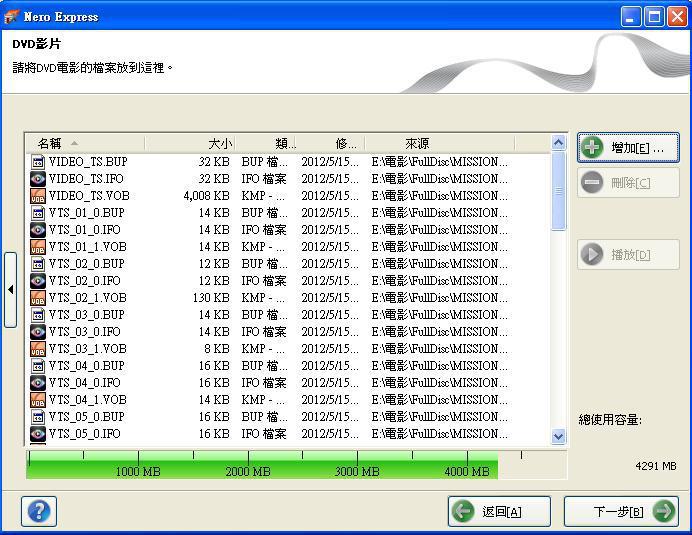Select the VTS_01_0.IFO file name

(x=85, y=230)
